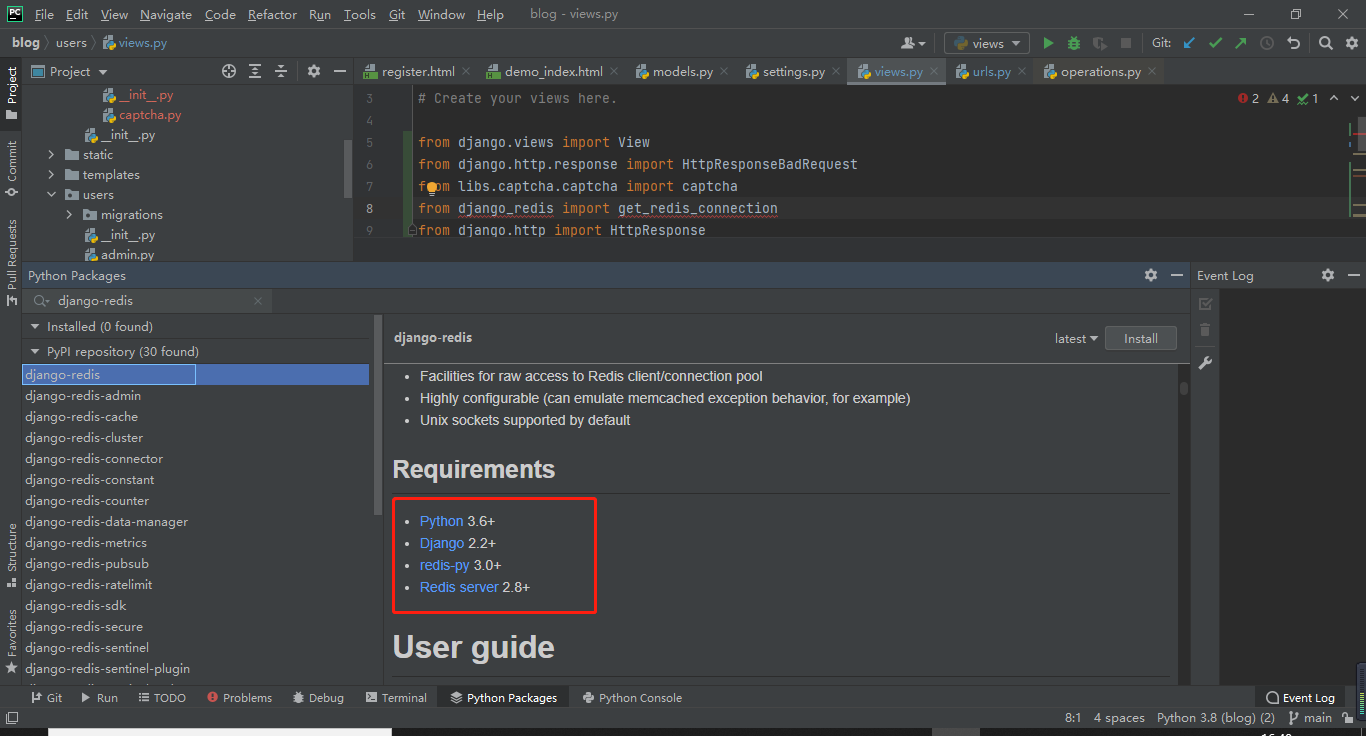The image size is (1366, 736).
Task: Expand the migrations folder
Action: tap(70, 215)
